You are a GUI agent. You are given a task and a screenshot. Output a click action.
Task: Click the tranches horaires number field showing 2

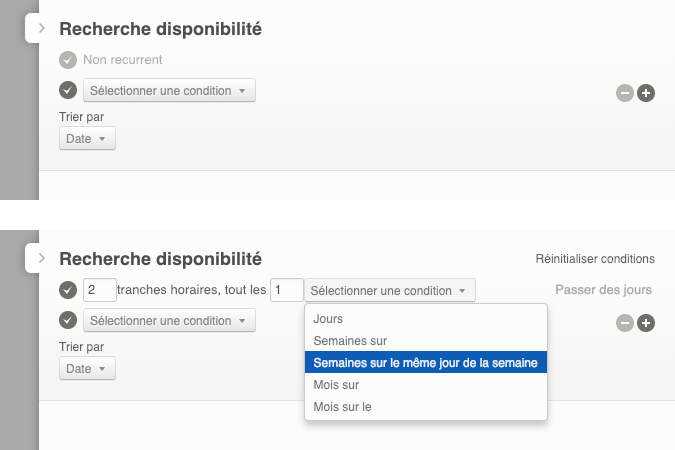(x=100, y=290)
